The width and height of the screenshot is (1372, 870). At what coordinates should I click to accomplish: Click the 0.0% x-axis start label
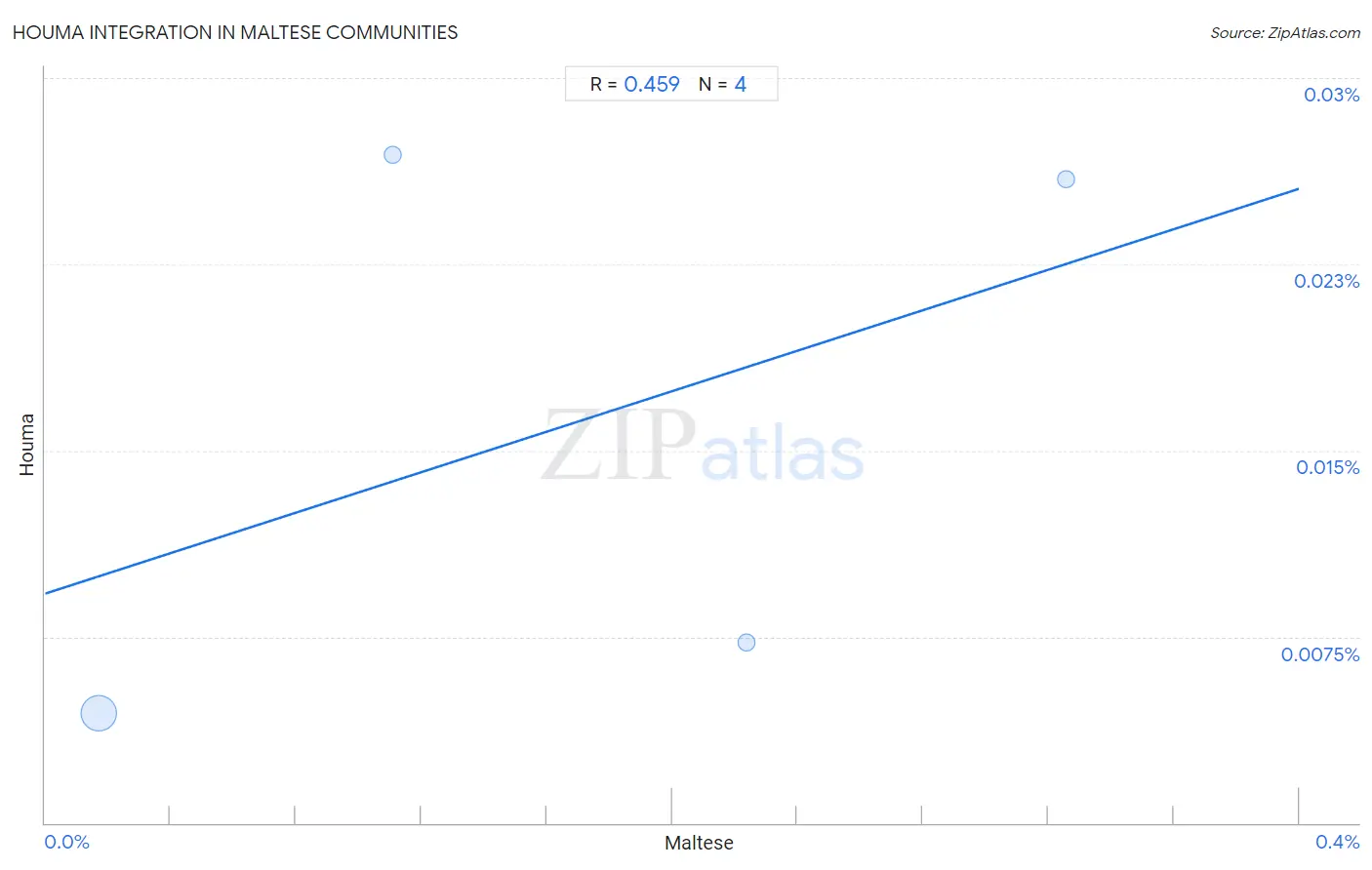tap(66, 842)
